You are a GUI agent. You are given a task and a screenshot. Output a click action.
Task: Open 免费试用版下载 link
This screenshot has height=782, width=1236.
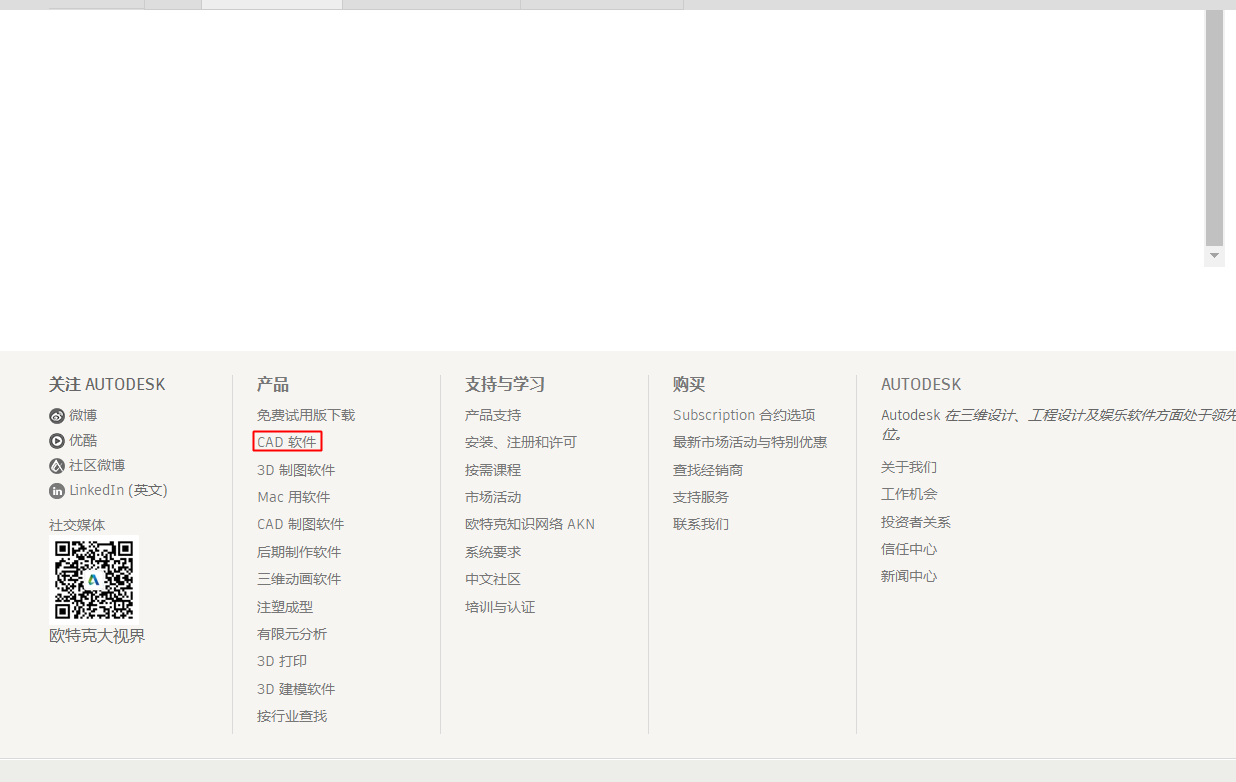point(306,415)
